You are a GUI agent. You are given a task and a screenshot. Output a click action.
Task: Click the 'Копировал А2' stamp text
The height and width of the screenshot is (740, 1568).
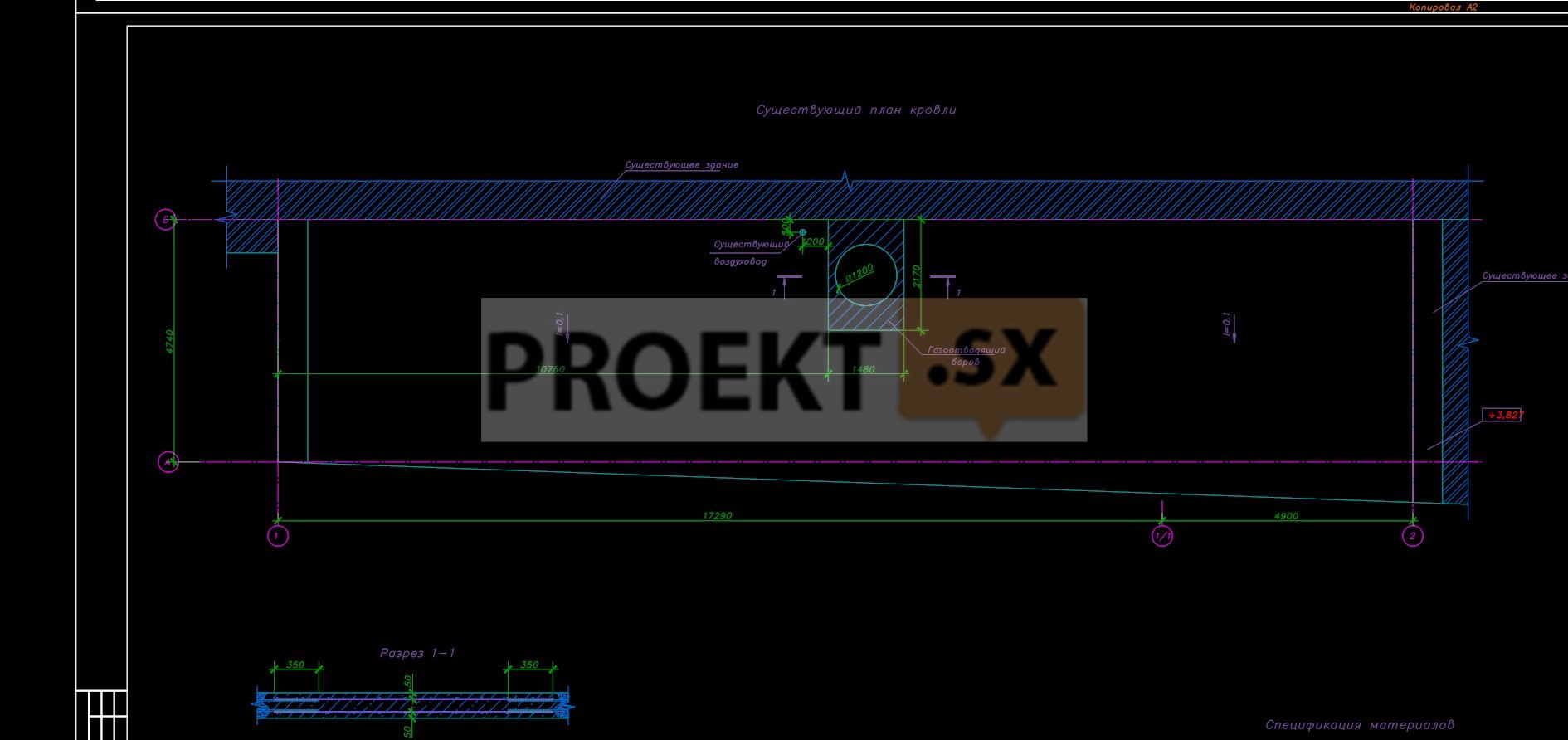tap(1444, 7)
